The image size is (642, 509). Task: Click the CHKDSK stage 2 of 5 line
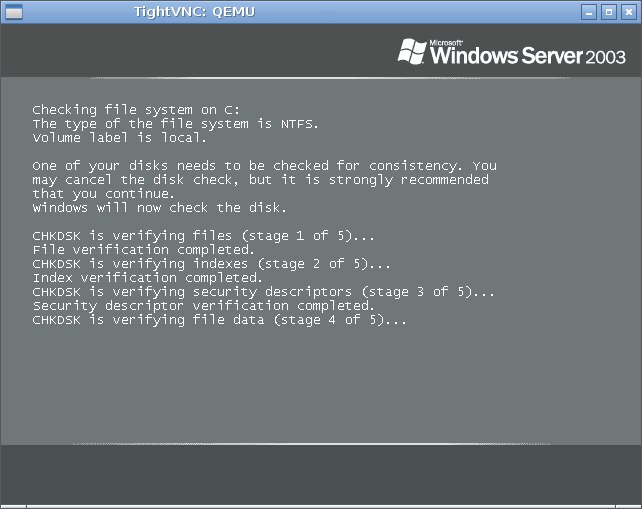(212, 264)
